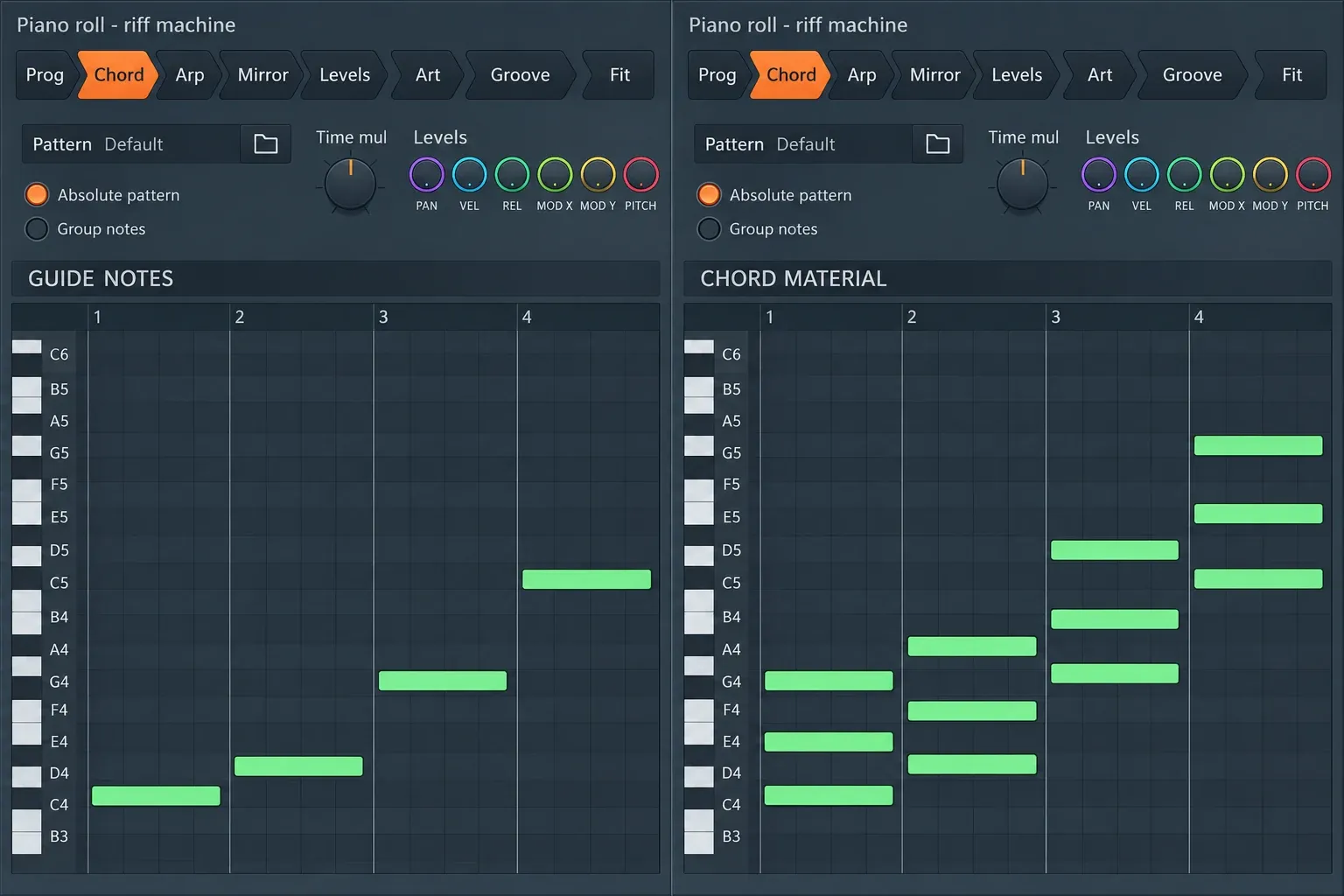This screenshot has height=896, width=1344.
Task: Click bar 4 marker in Chord Material ruler
Action: (x=1199, y=317)
